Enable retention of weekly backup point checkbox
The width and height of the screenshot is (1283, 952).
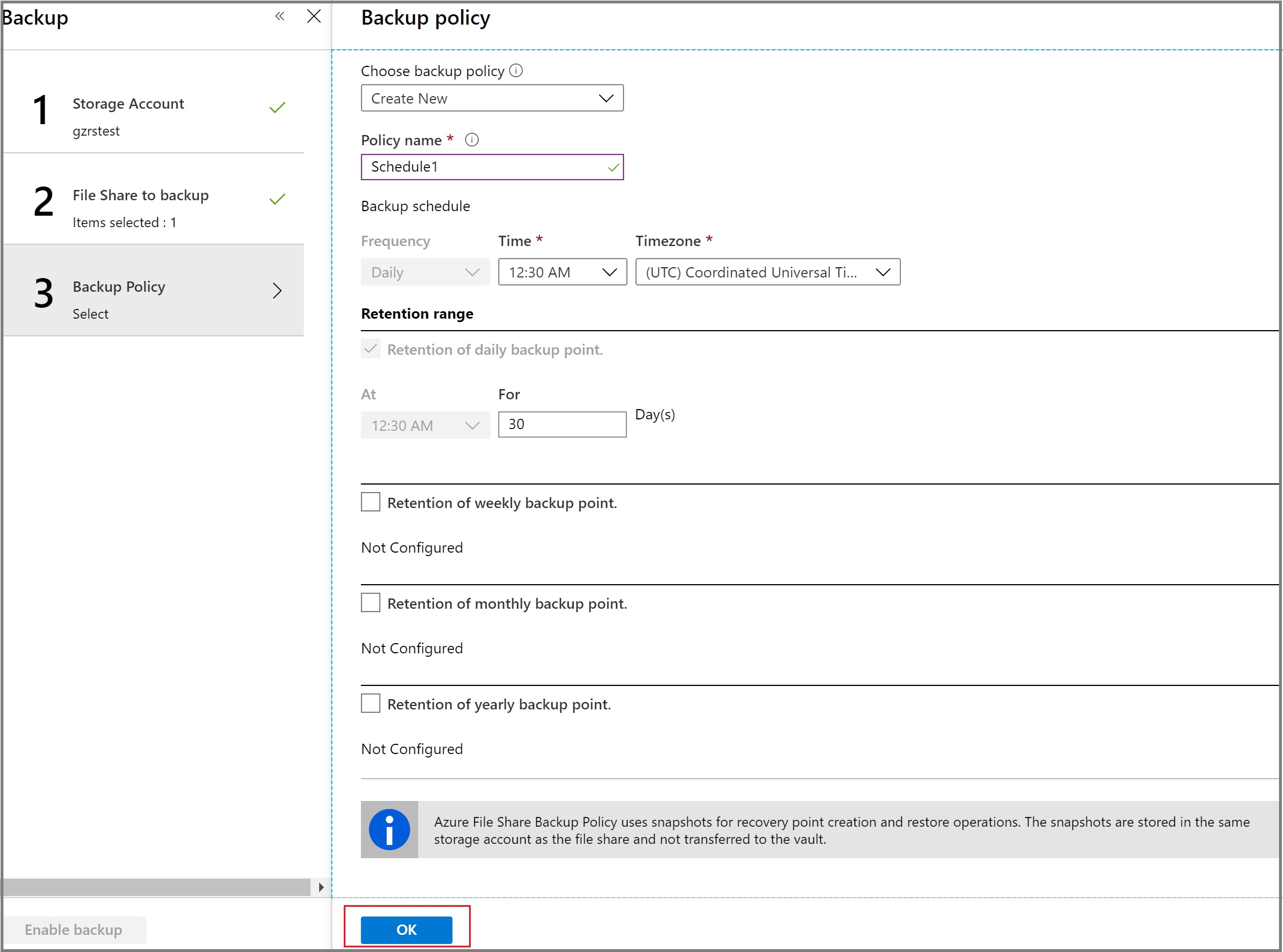click(x=371, y=502)
